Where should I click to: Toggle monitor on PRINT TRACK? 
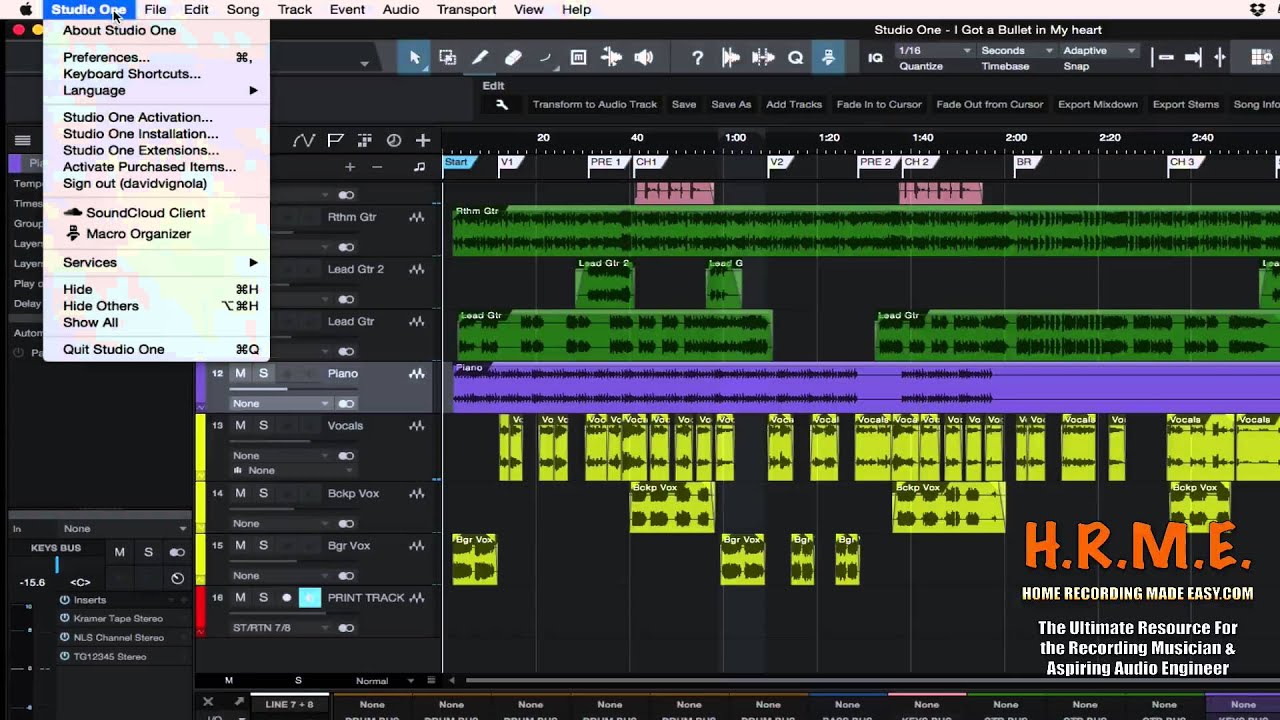[x=309, y=598]
